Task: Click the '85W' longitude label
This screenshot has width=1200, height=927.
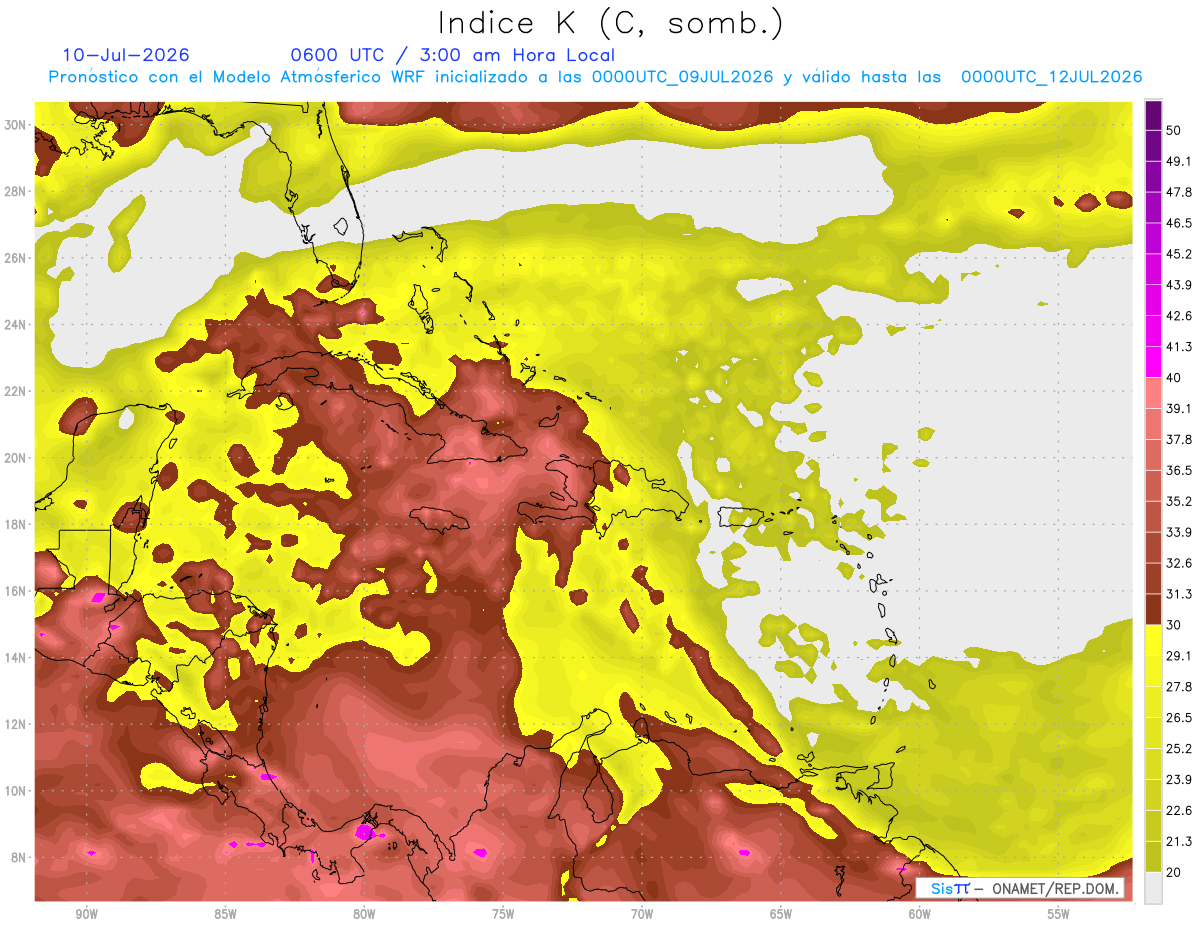Action: pyautogui.click(x=225, y=914)
